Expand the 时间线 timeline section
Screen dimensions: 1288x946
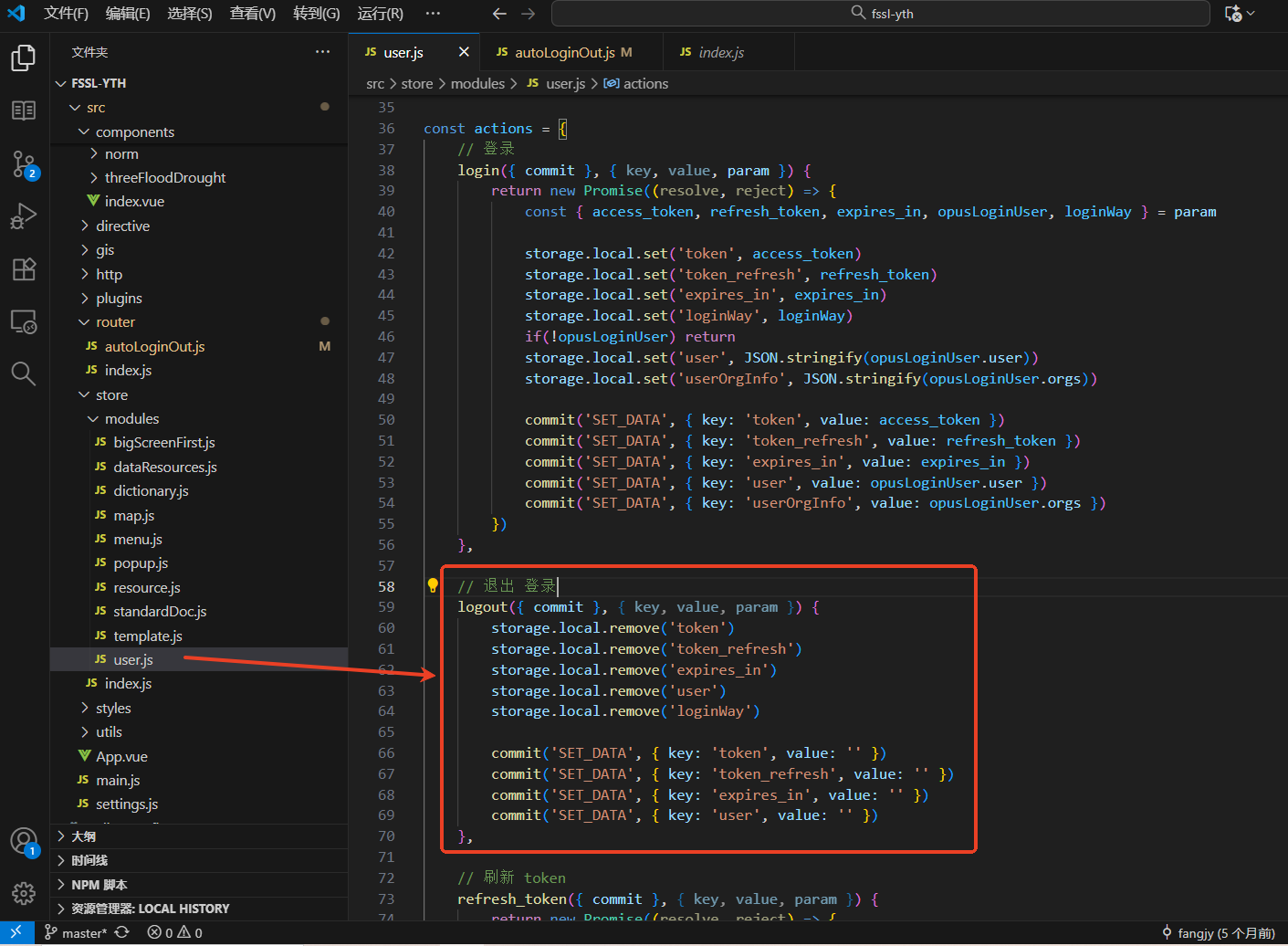point(199,860)
